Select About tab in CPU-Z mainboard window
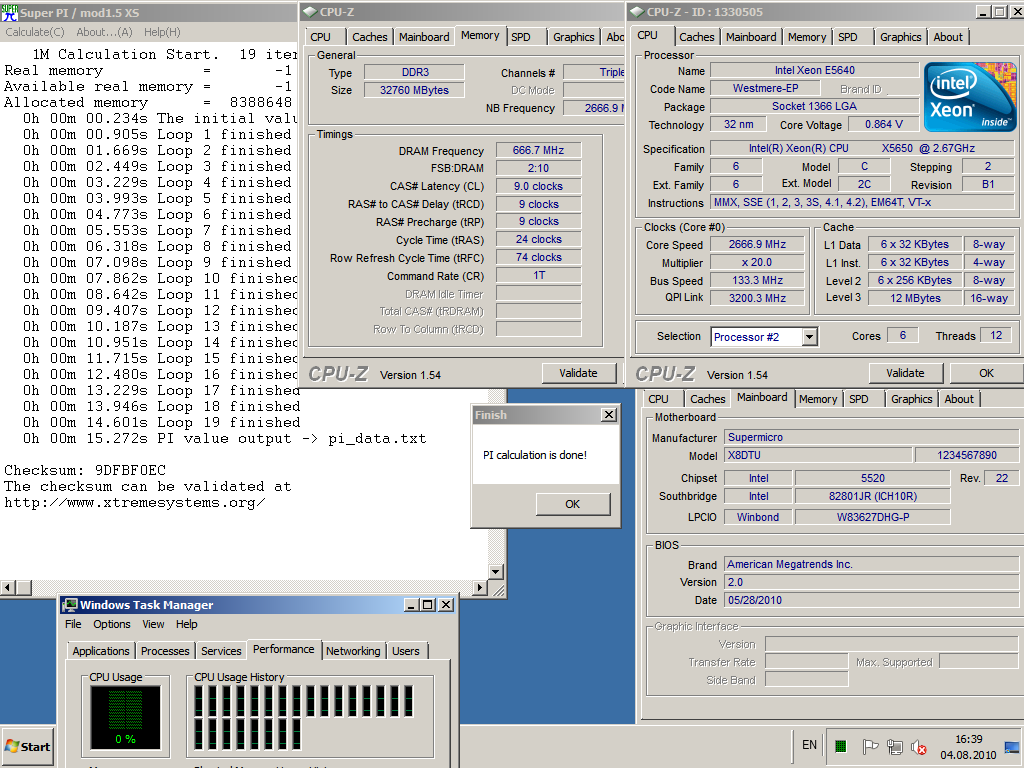The image size is (1024, 768). click(959, 399)
